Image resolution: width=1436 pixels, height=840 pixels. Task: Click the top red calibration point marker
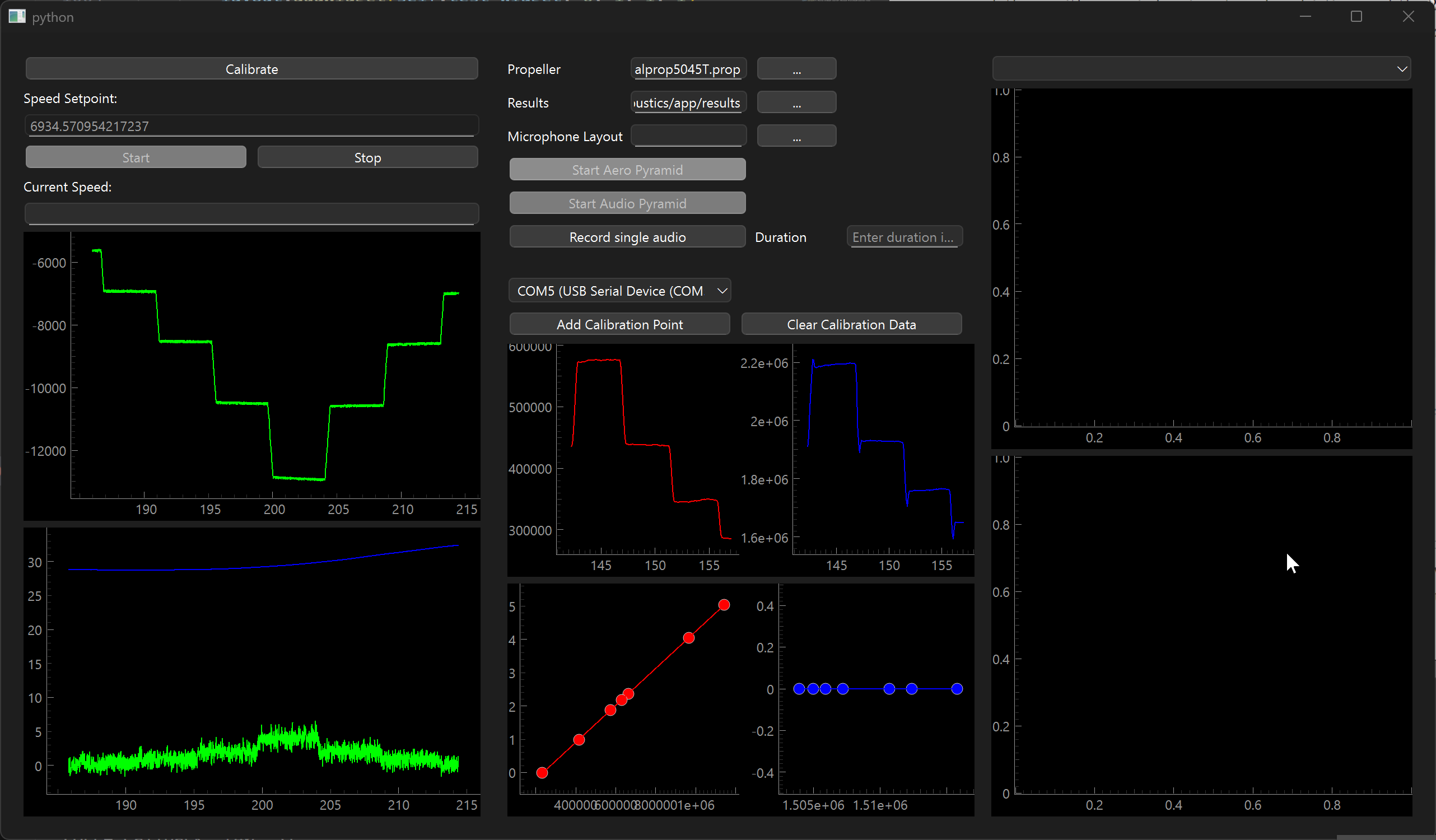(724, 605)
